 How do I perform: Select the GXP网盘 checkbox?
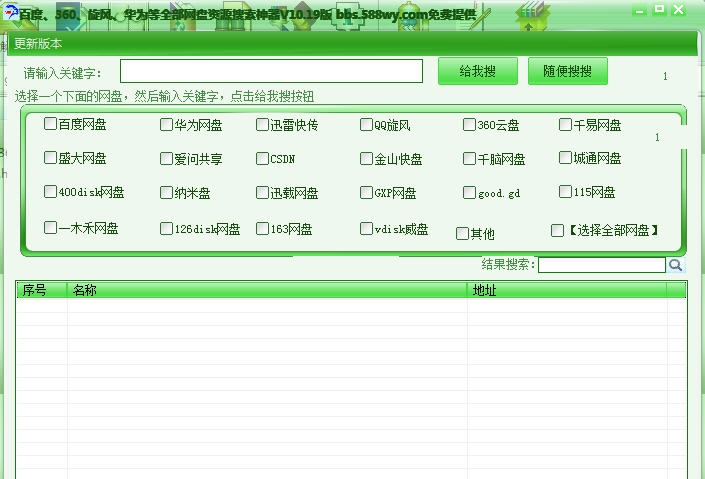coord(366,192)
